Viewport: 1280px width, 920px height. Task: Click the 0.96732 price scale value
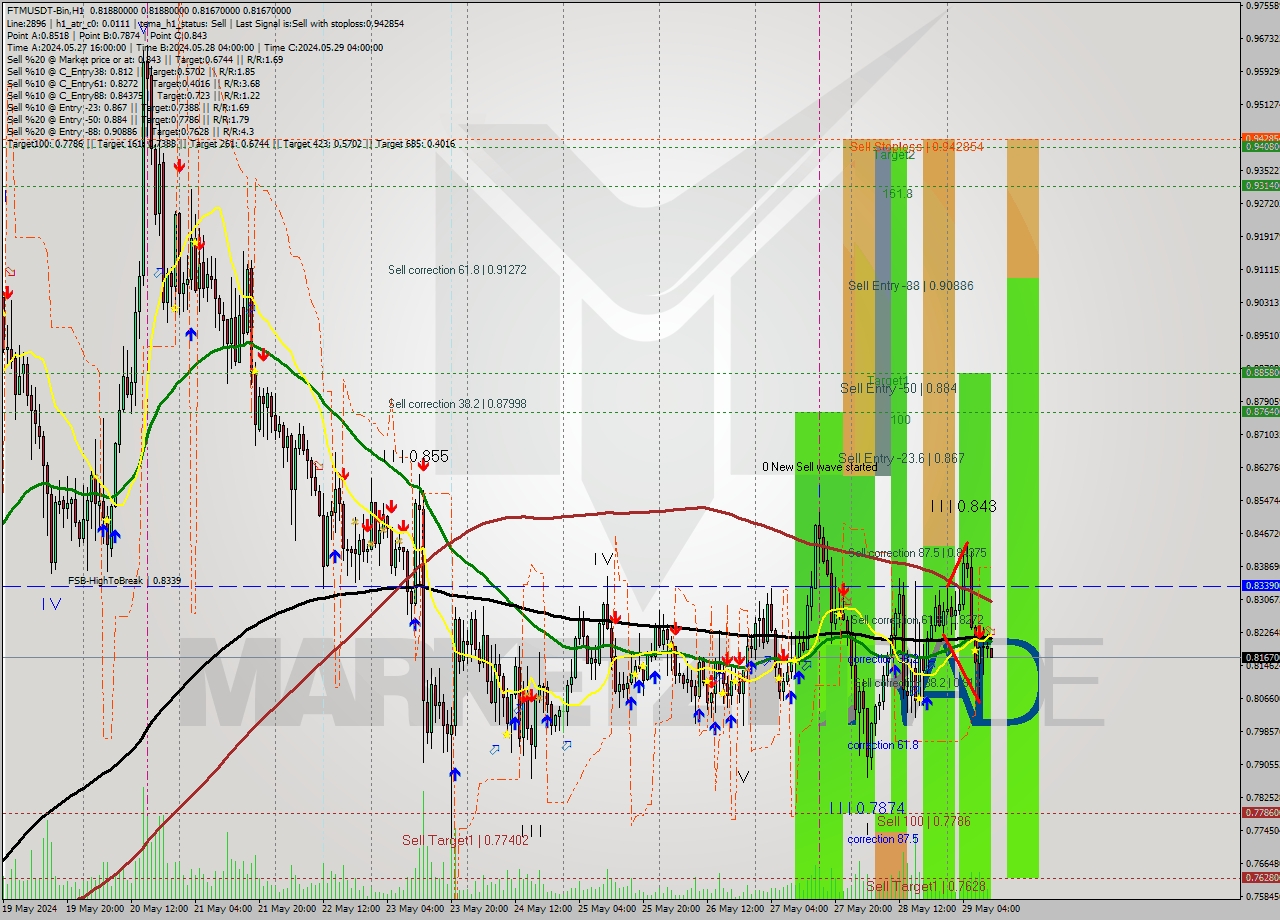[x=1262, y=39]
